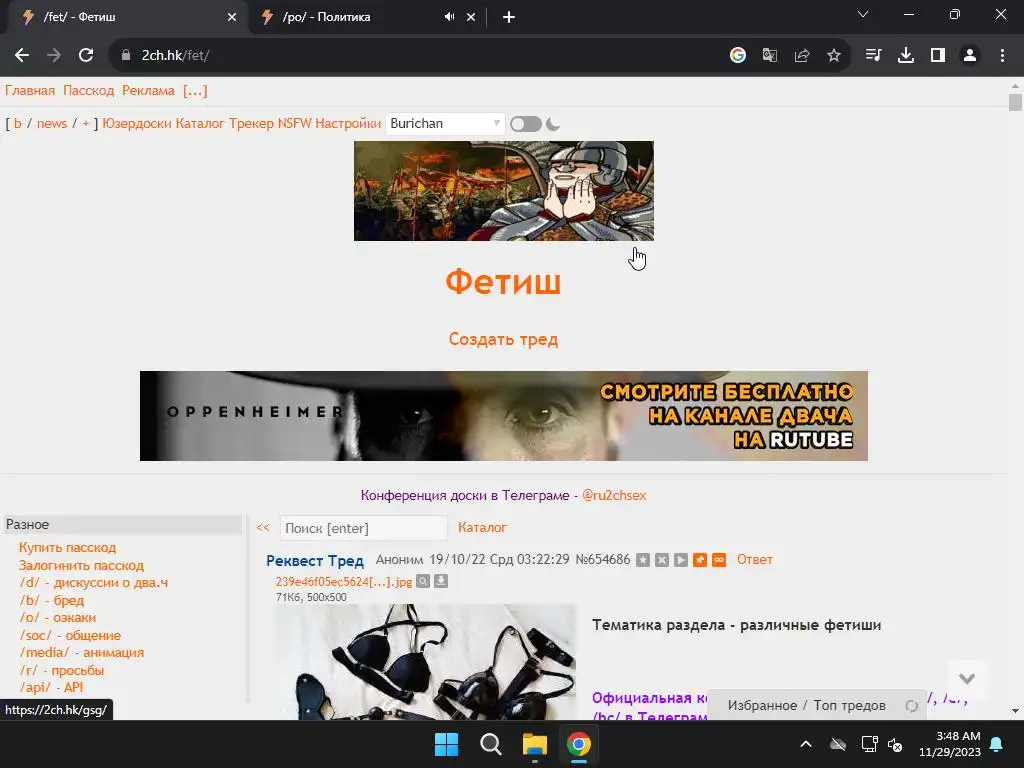Click the board header banner image

pyautogui.click(x=504, y=191)
